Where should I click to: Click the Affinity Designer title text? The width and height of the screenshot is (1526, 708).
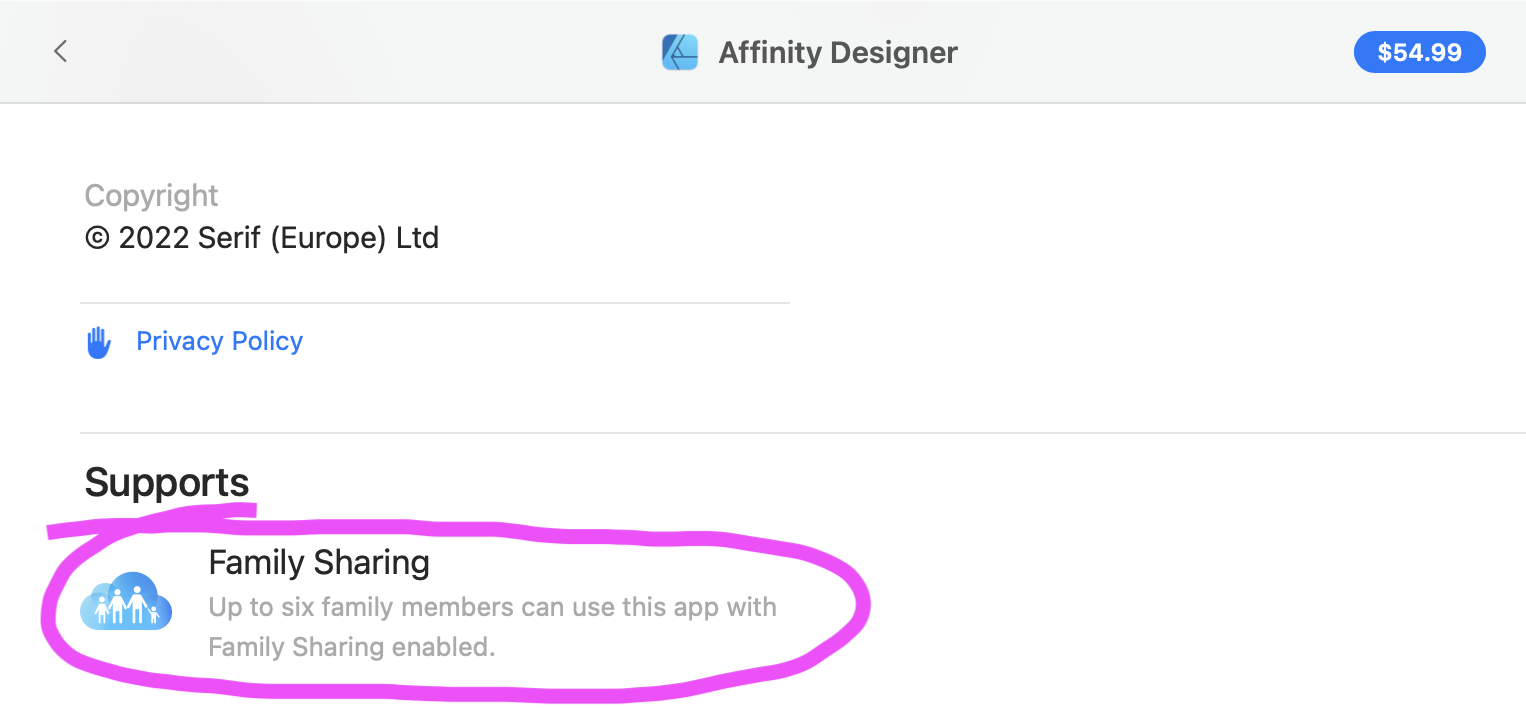(x=837, y=52)
